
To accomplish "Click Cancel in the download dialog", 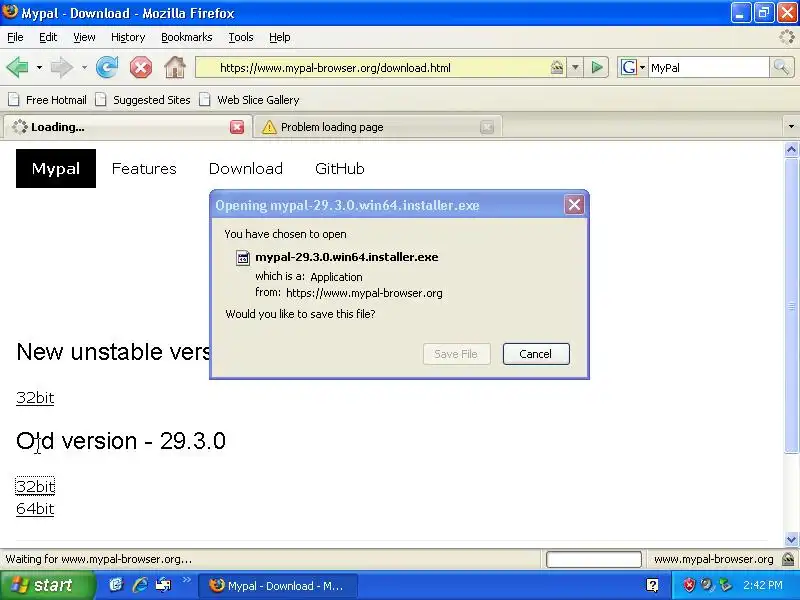I will coord(536,354).
